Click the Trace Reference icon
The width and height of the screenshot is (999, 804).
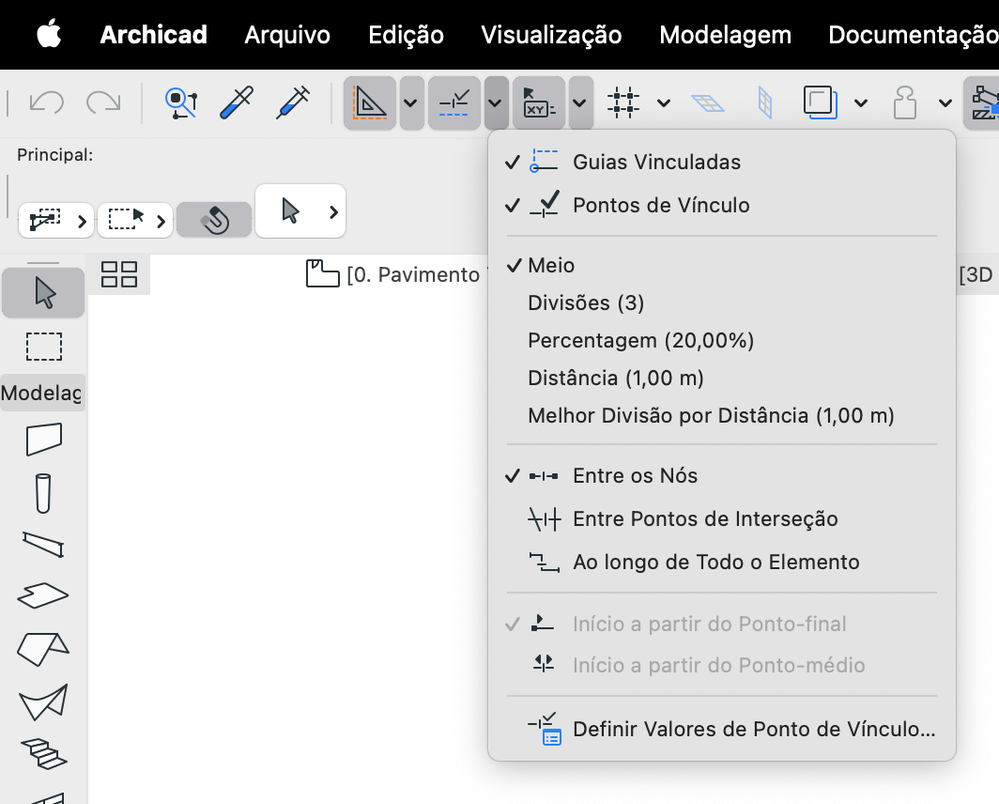[x=820, y=103]
